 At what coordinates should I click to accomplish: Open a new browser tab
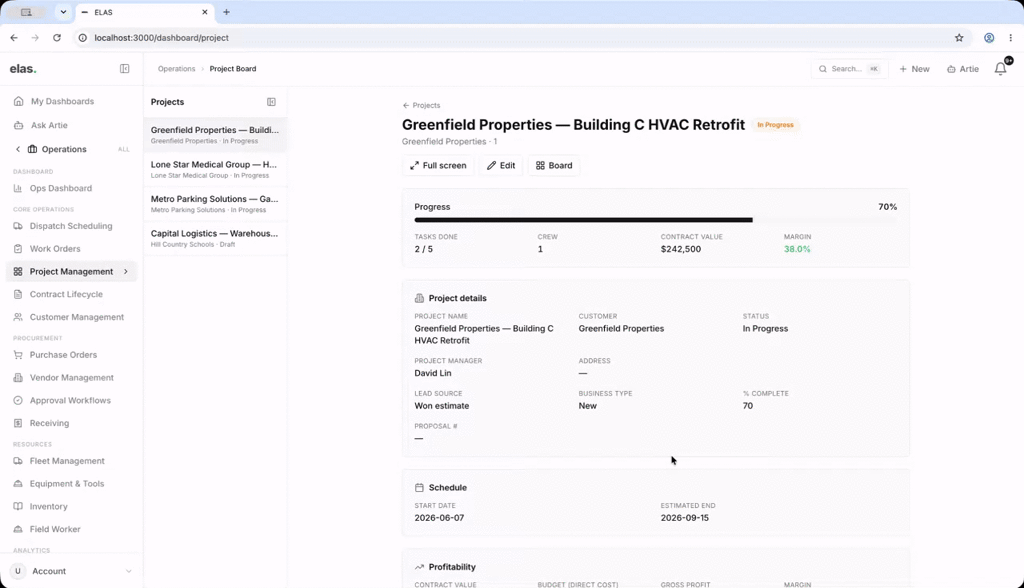click(x=227, y=12)
